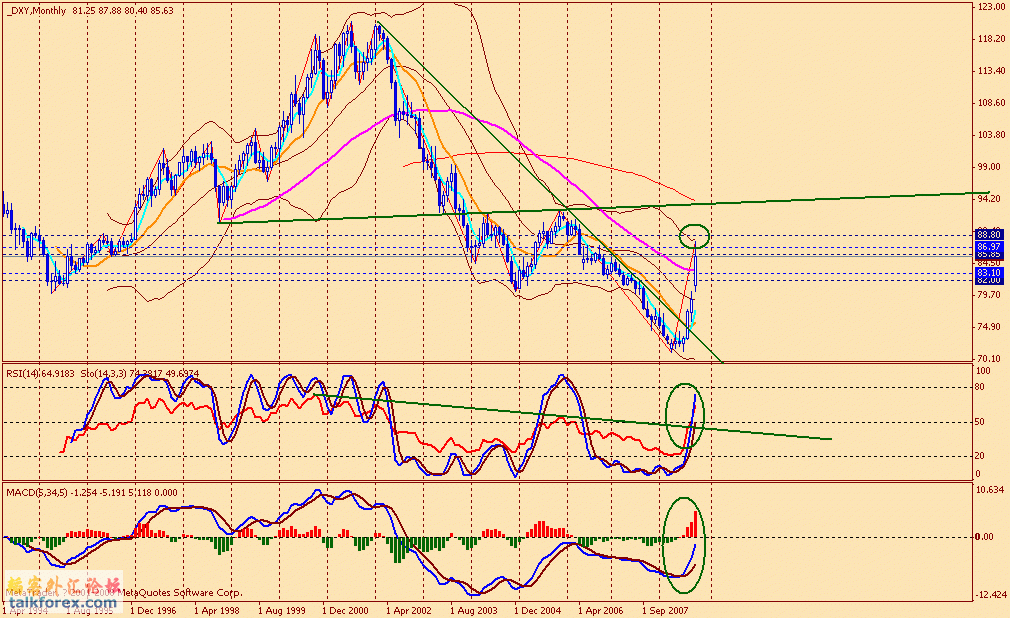
Task: Select the green ellipse around the latest price candle
Action: coord(694,236)
